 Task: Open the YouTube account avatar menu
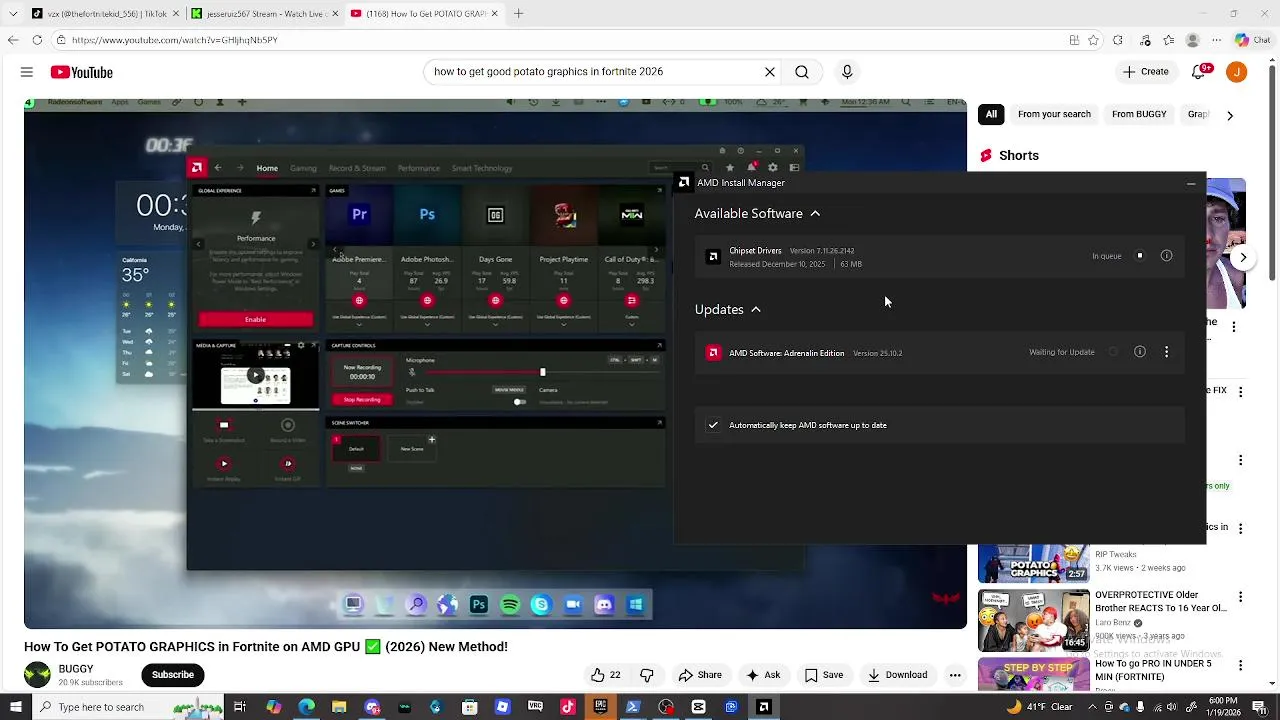[x=1237, y=72]
